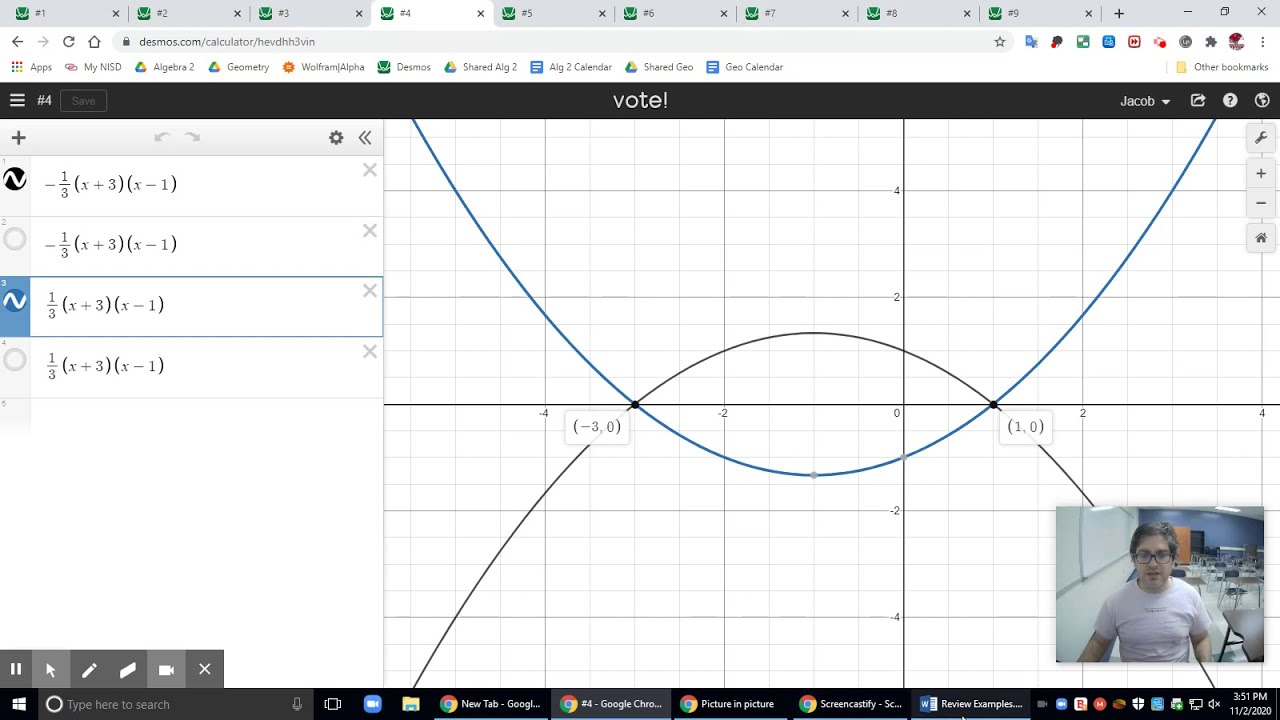Go to browser home page
This screenshot has width=1280, height=720.
pos(94,42)
